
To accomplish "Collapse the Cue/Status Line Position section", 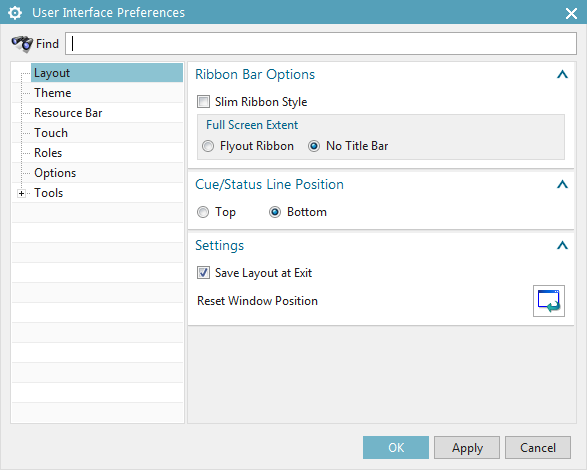I will [x=562, y=184].
